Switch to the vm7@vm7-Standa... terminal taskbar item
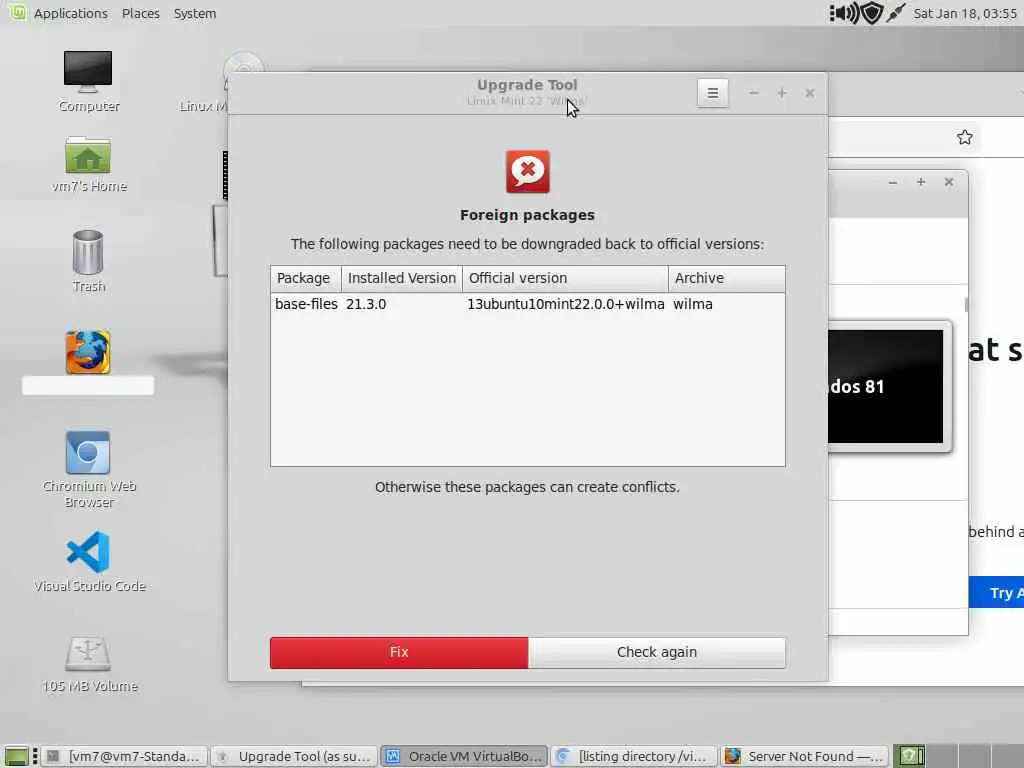This screenshot has height=768, width=1024. (x=125, y=756)
